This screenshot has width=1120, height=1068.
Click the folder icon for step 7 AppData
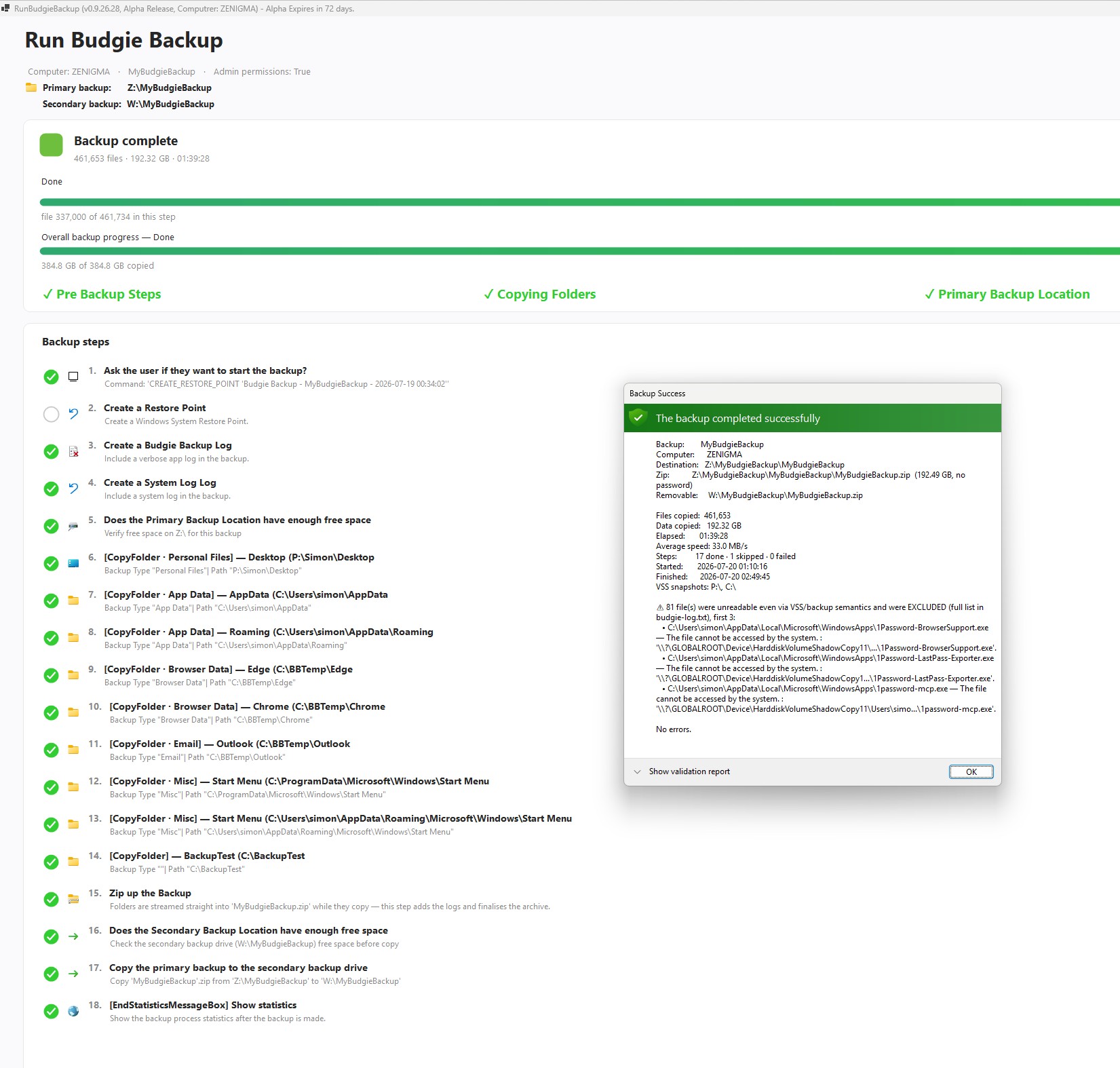pyautogui.click(x=73, y=600)
